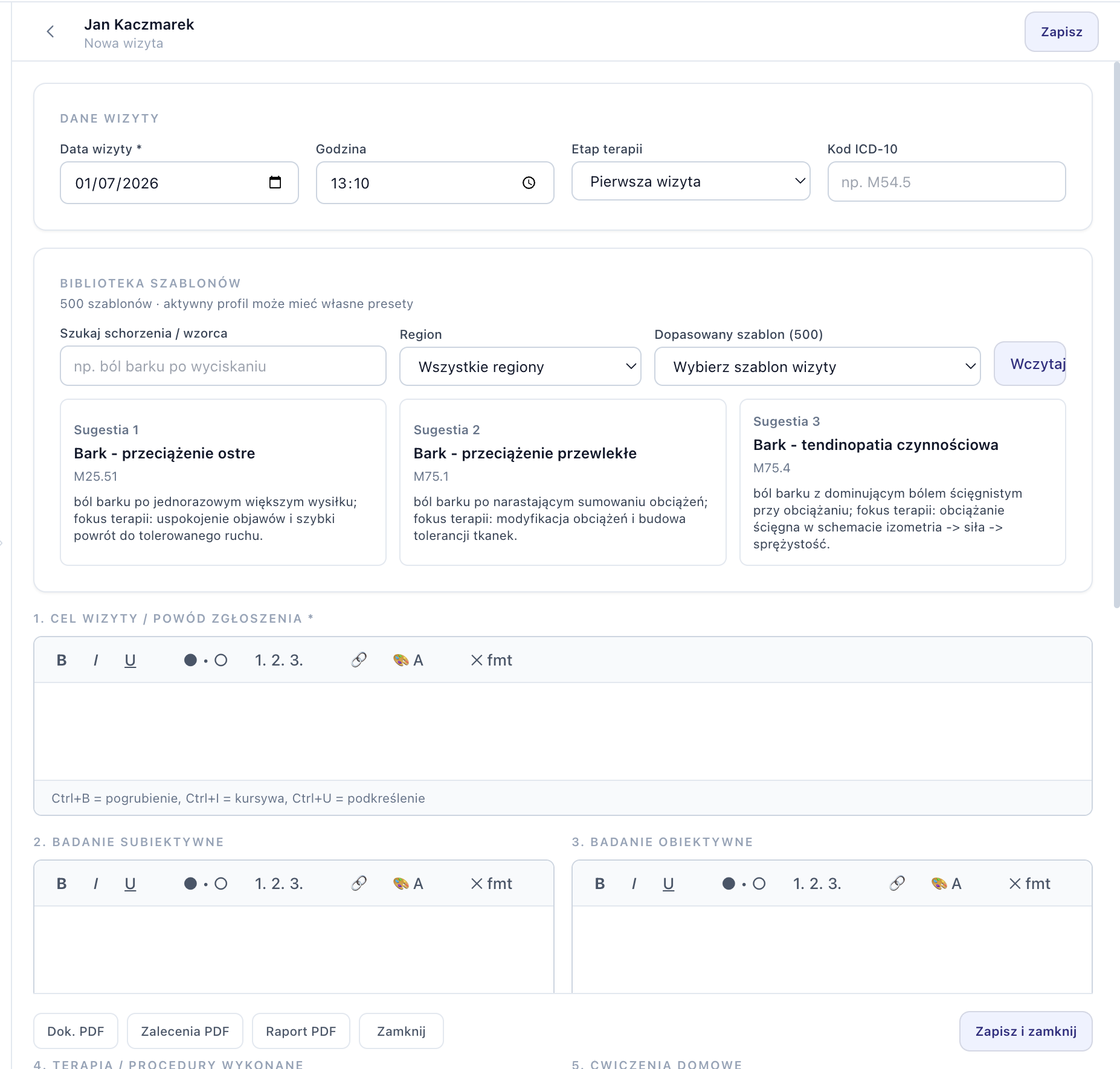The width and height of the screenshot is (1120, 1069).
Task: Toggle bold in Cel wizyty editor
Action: 62,660
